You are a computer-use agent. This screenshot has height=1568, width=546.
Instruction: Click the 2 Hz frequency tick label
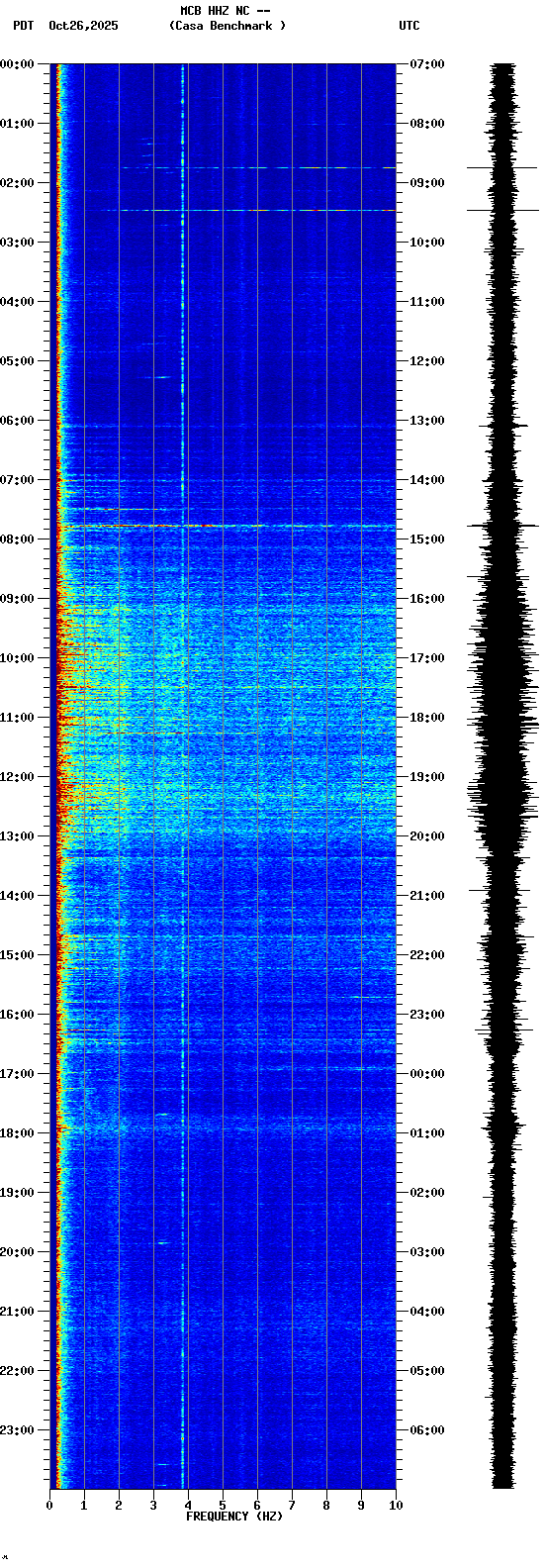(119, 1506)
